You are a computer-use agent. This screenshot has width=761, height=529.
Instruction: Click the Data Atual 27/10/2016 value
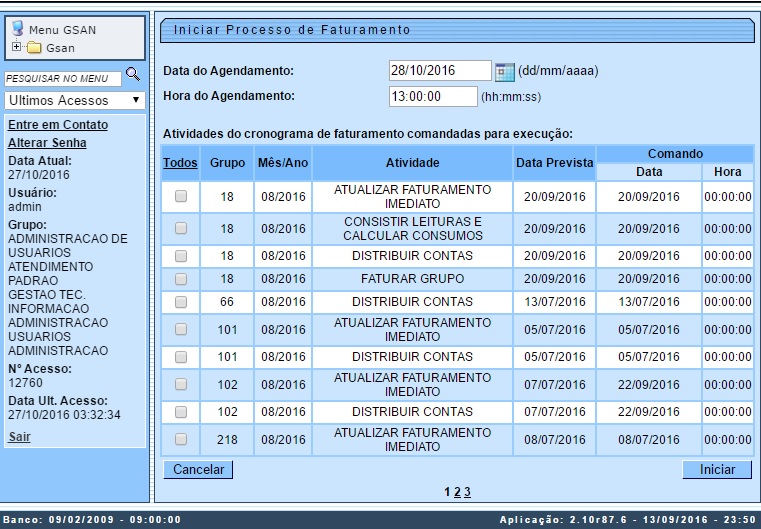pyautogui.click(x=39, y=175)
